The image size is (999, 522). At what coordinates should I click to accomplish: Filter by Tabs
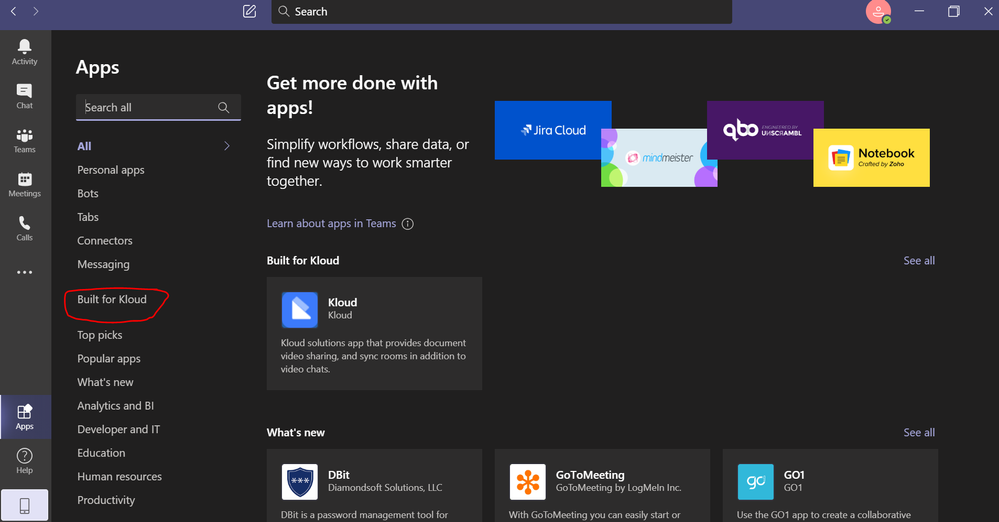(88, 217)
